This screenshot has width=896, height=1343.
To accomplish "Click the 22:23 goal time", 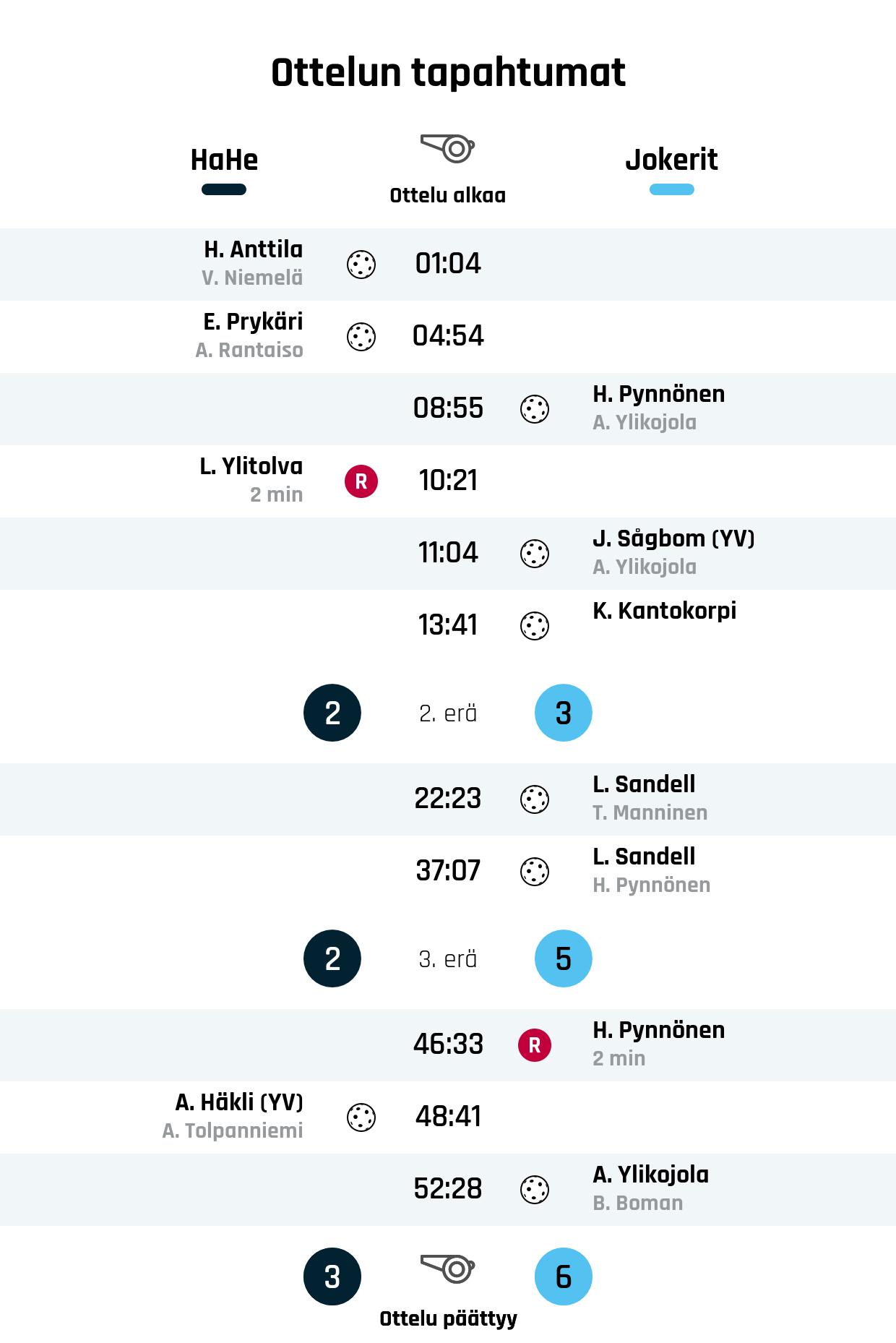I will [448, 799].
